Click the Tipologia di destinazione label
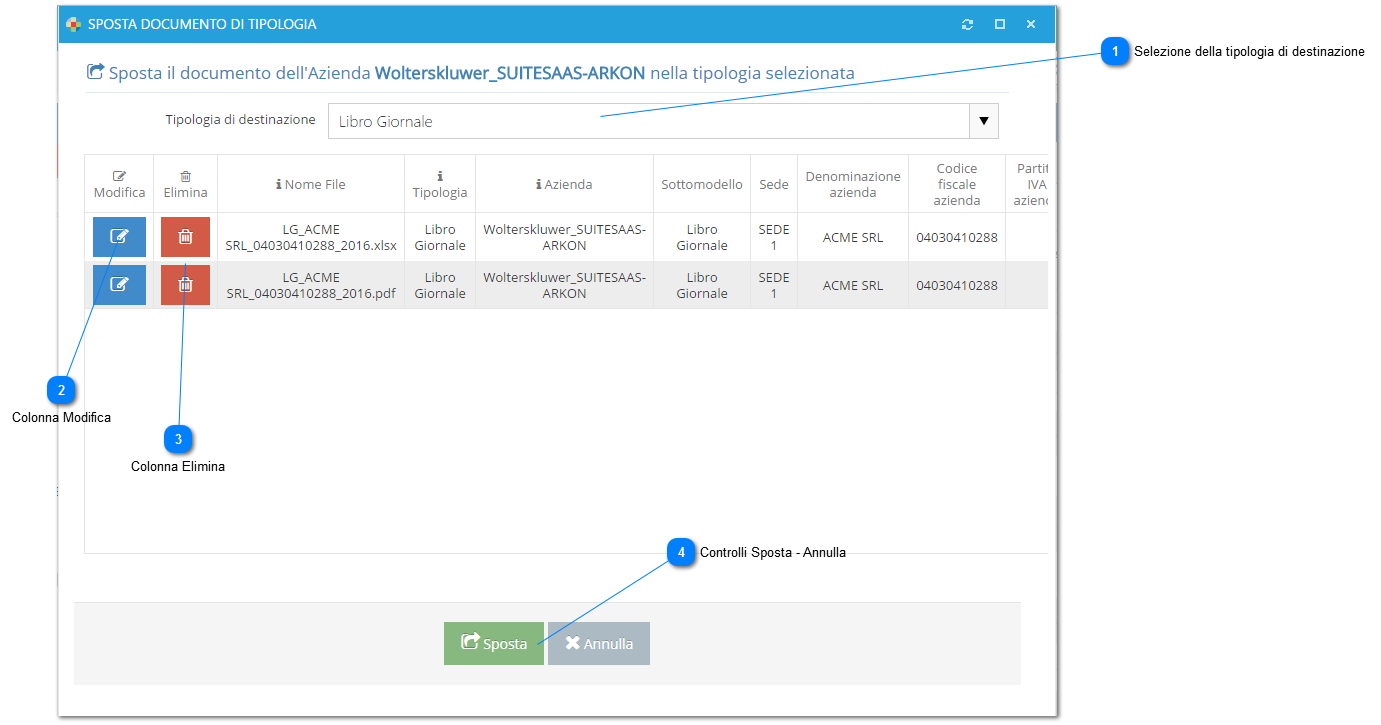 [x=240, y=120]
